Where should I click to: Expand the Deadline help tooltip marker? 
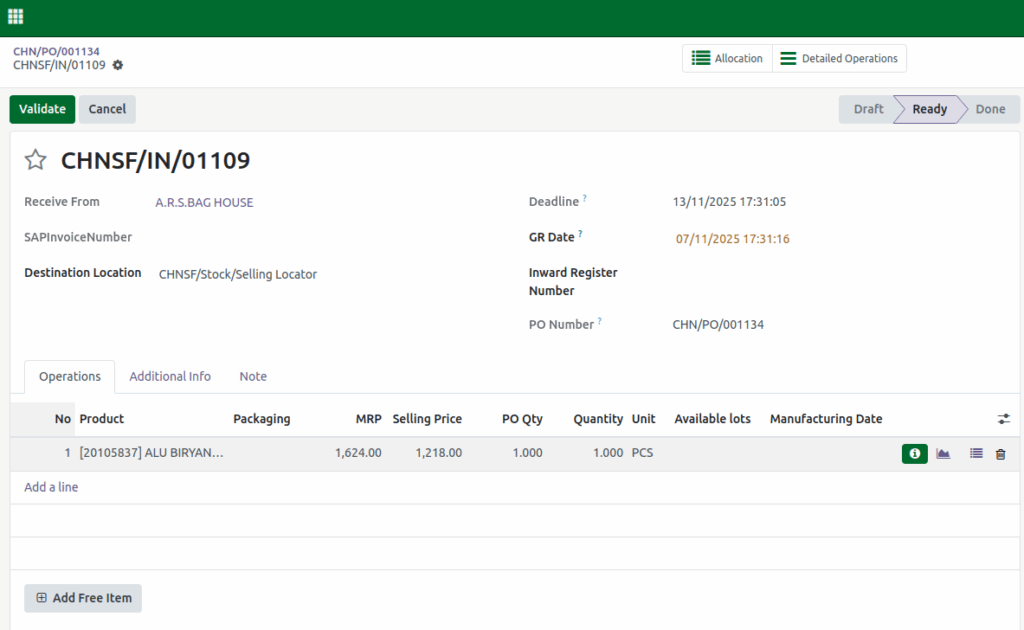(x=587, y=196)
